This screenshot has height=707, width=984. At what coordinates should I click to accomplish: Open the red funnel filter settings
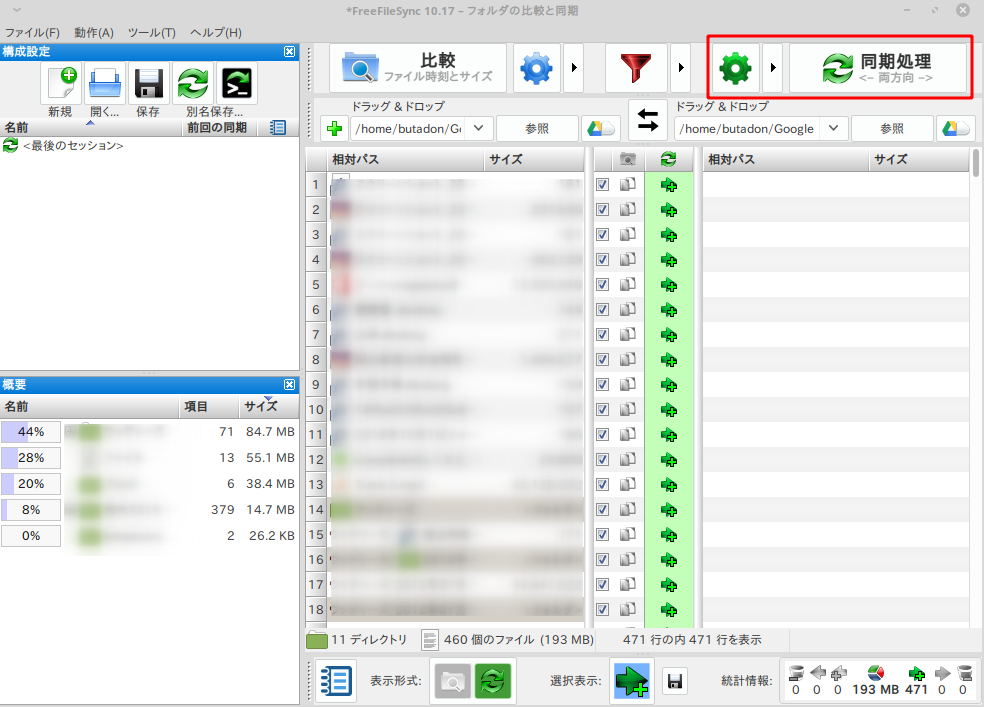(636, 68)
